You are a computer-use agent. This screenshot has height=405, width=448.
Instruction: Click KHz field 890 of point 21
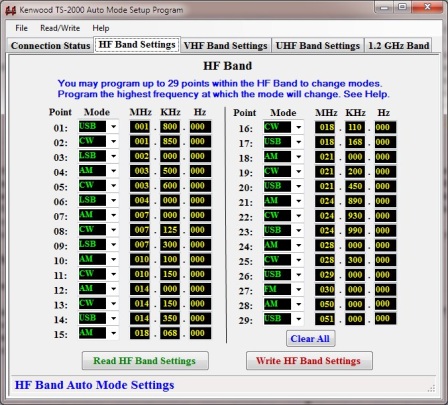click(355, 201)
